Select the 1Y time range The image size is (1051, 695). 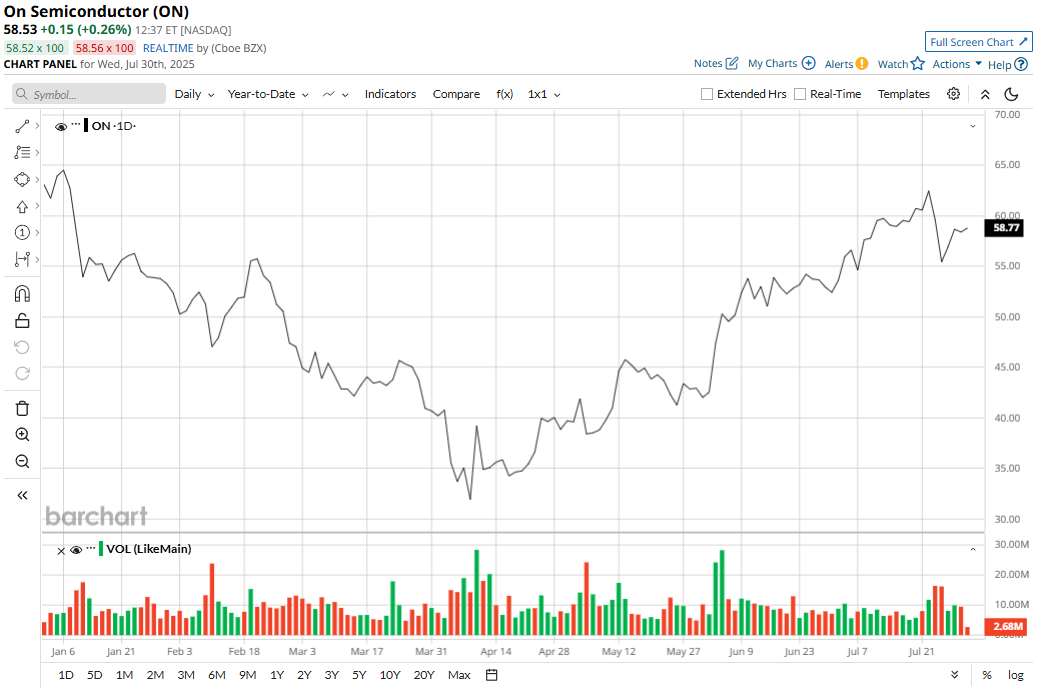[277, 675]
